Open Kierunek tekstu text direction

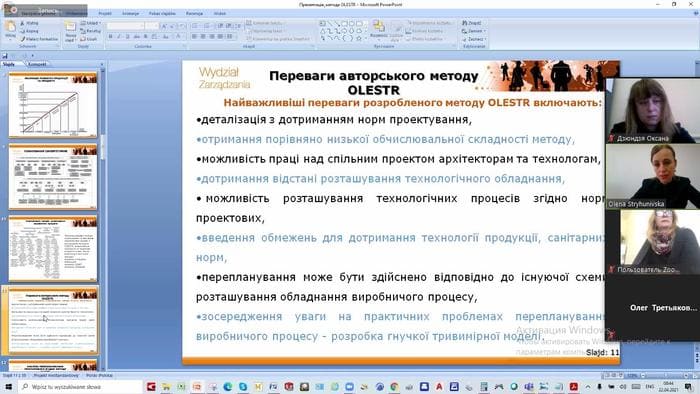coord(267,23)
